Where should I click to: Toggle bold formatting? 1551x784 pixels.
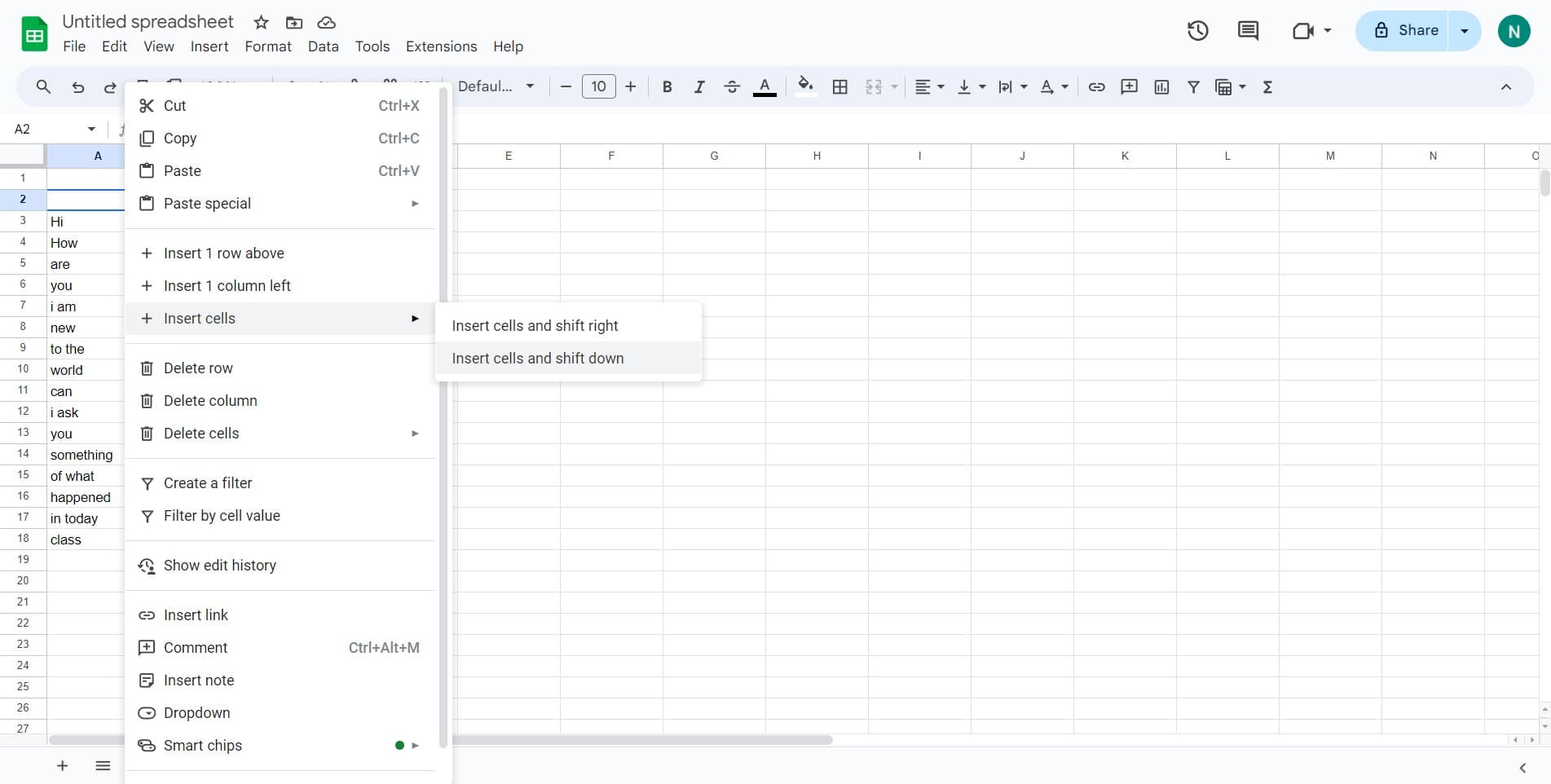click(x=667, y=86)
